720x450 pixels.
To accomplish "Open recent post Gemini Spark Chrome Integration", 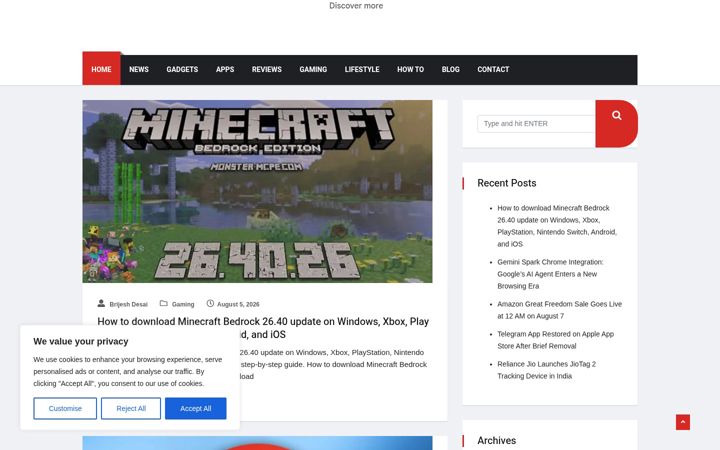I will pos(550,274).
